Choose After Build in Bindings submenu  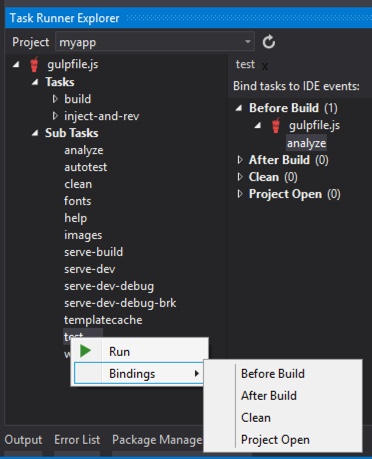(269, 396)
